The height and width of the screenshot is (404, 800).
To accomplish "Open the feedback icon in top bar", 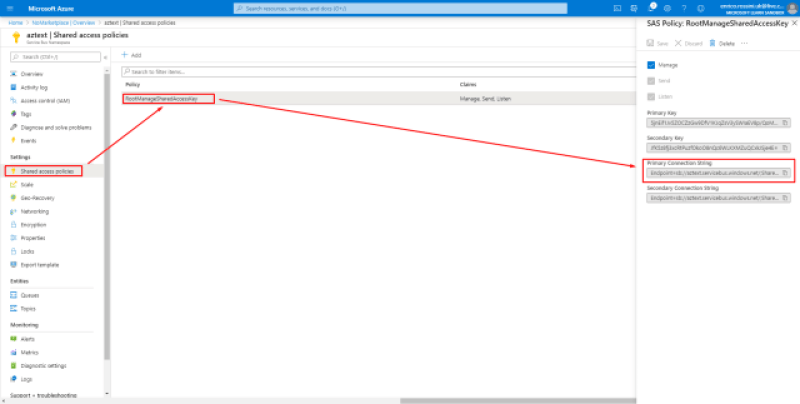I will coord(701,9).
